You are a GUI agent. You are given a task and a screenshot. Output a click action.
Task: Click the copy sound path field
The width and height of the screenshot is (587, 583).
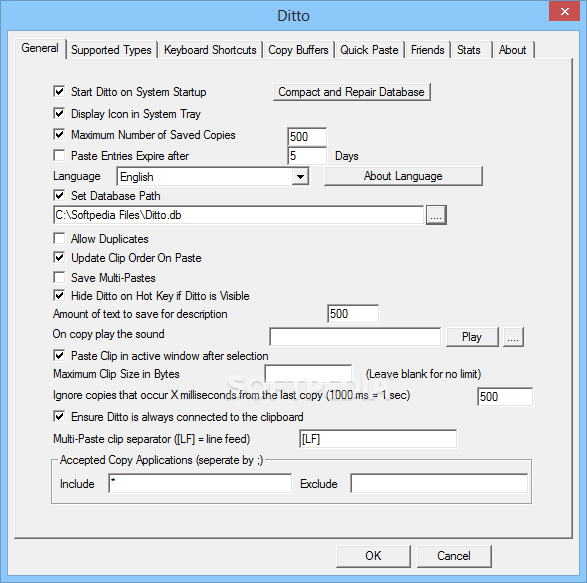coord(355,337)
